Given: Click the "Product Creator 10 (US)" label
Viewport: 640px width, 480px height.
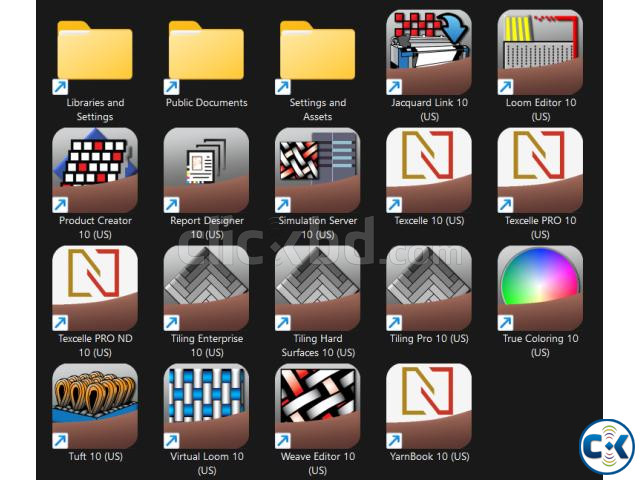Looking at the screenshot, I should pos(95,227).
